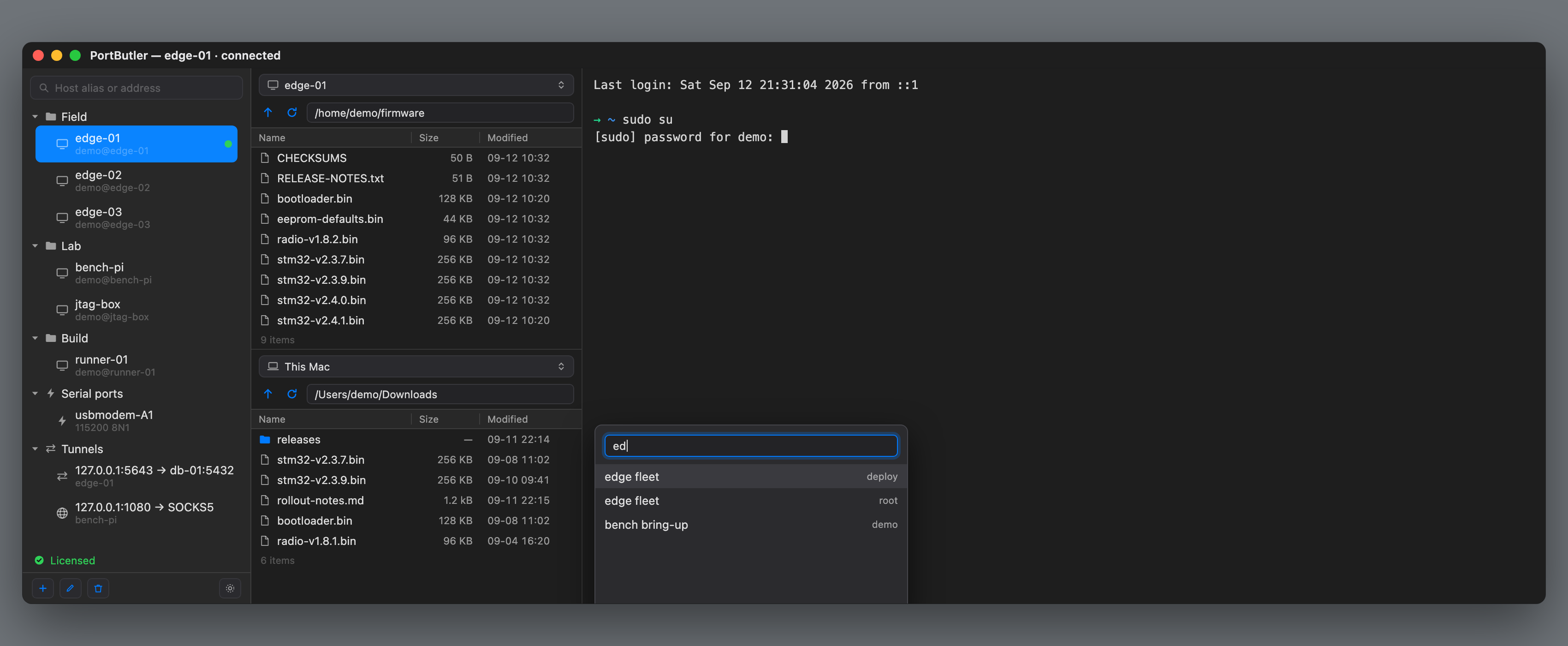Image resolution: width=1568 pixels, height=646 pixels.
Task: Select stm32-v2.4.1.bin in remote pane
Action: (x=416, y=320)
